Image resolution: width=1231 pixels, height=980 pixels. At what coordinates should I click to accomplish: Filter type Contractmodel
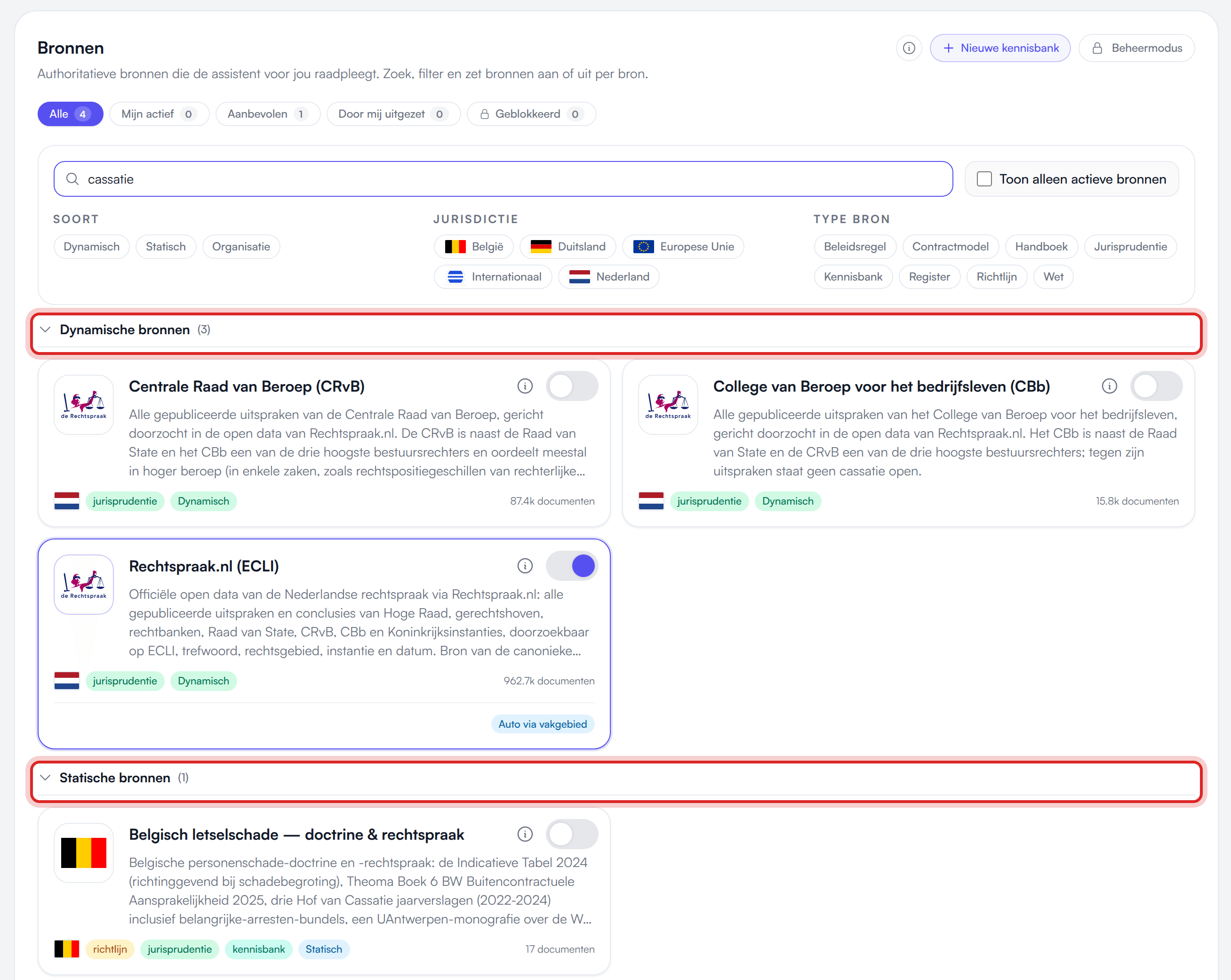click(950, 247)
